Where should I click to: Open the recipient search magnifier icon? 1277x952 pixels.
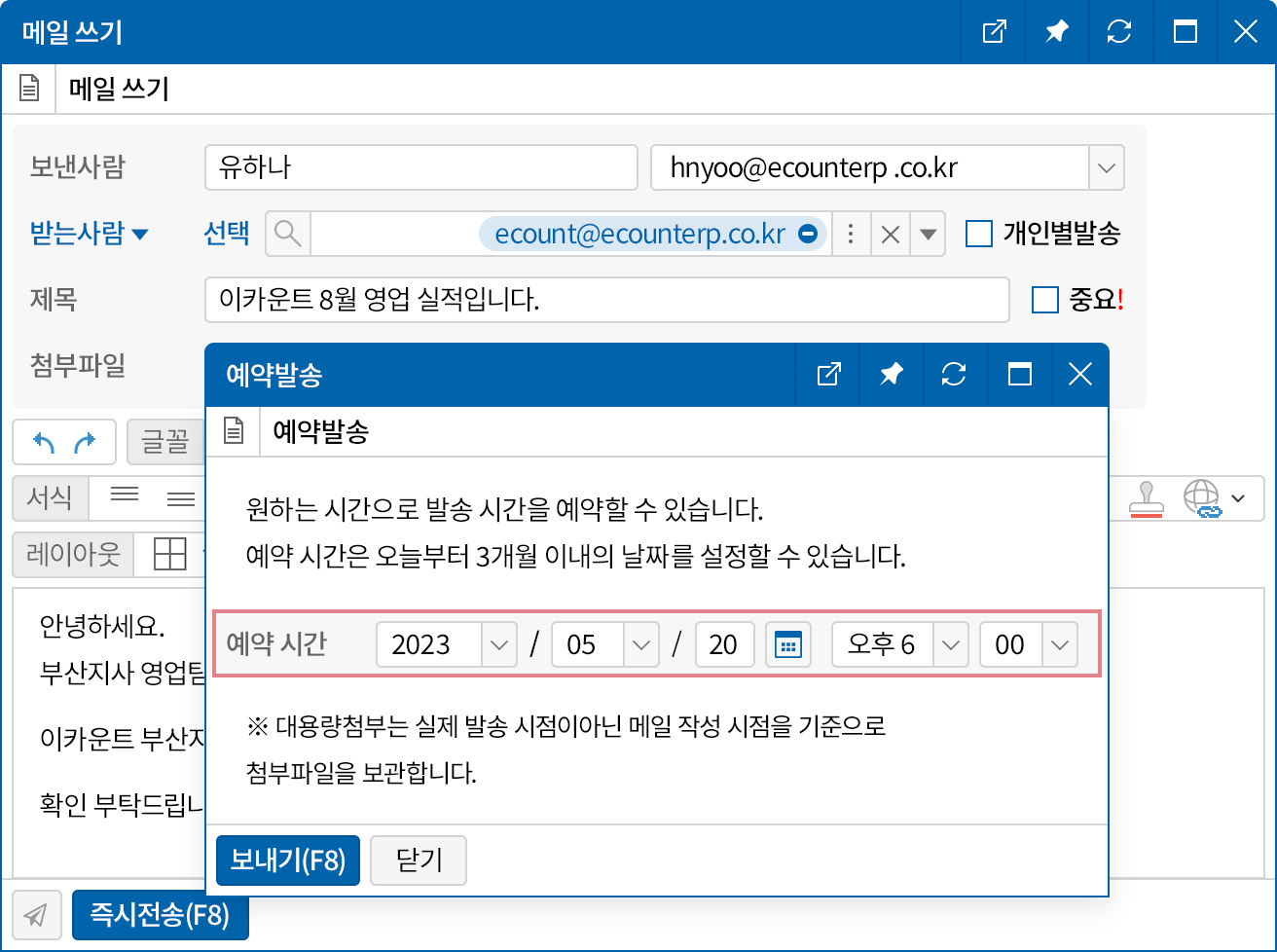[x=288, y=234]
